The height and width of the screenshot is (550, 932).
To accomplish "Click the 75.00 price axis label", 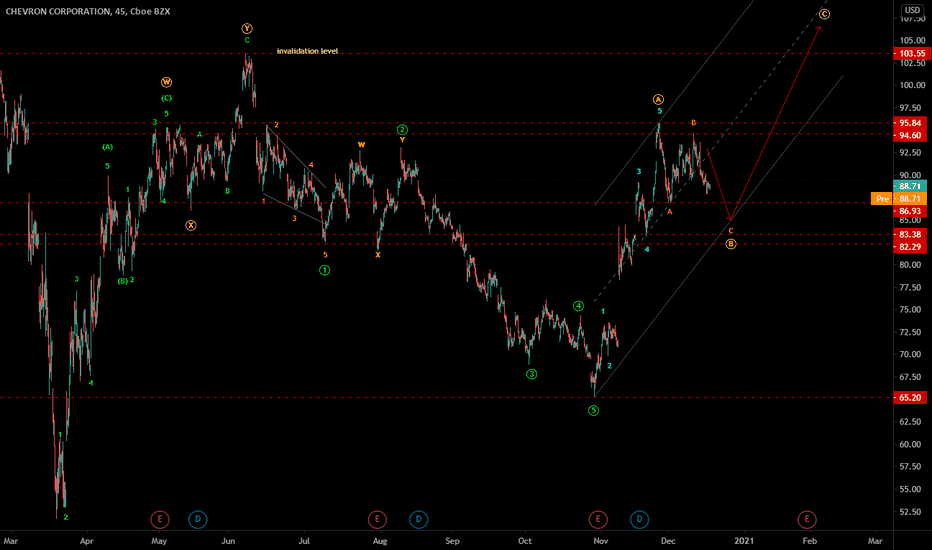I will pyautogui.click(x=912, y=309).
